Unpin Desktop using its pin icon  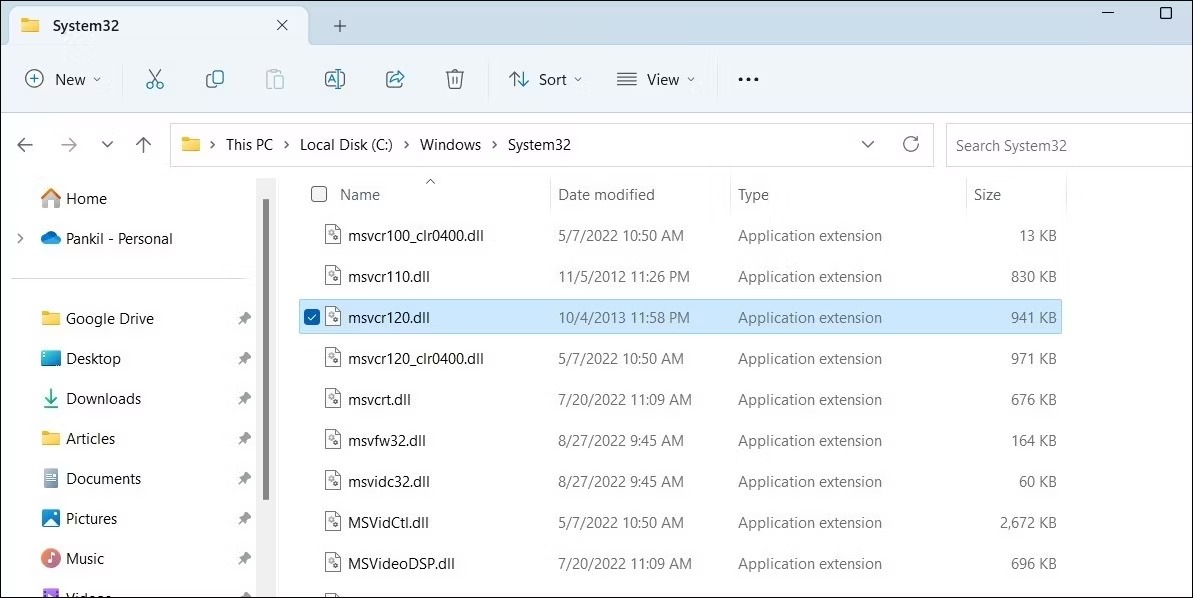point(244,358)
